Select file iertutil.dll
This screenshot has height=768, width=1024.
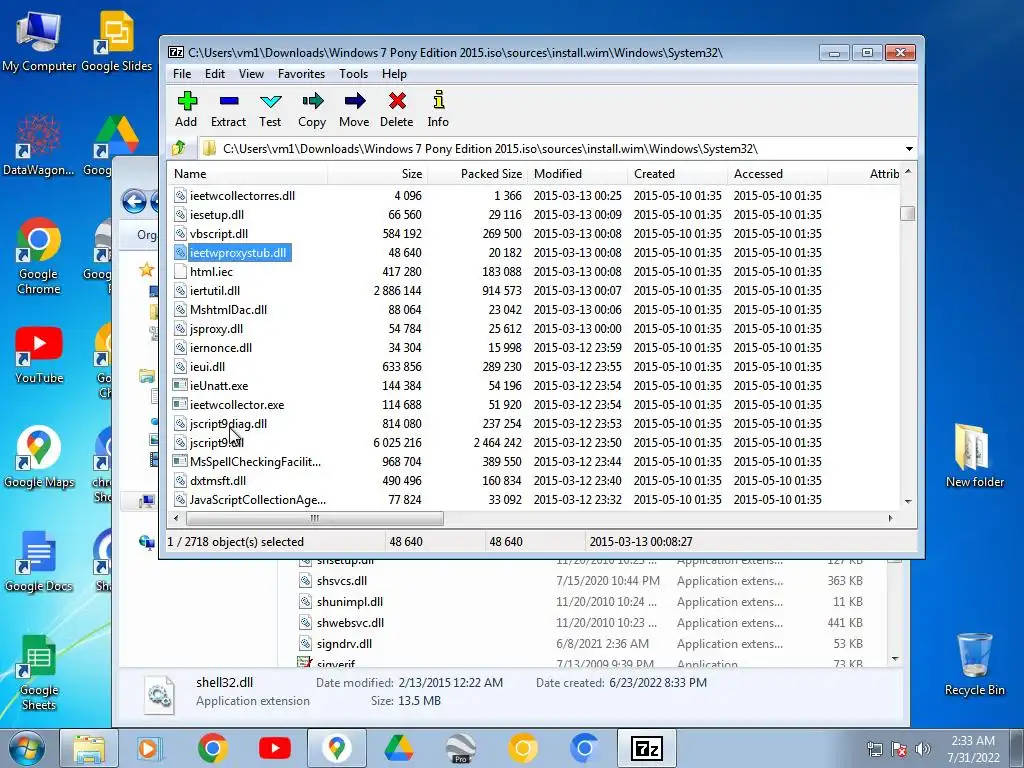(x=215, y=291)
